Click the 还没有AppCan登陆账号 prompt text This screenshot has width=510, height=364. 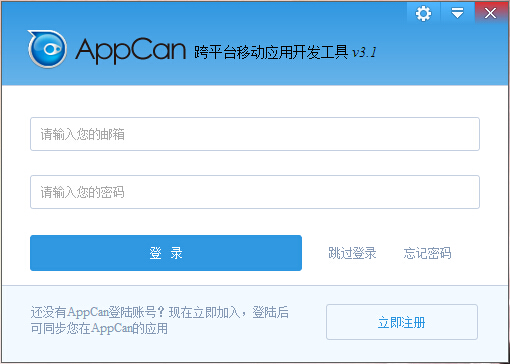tap(97, 312)
